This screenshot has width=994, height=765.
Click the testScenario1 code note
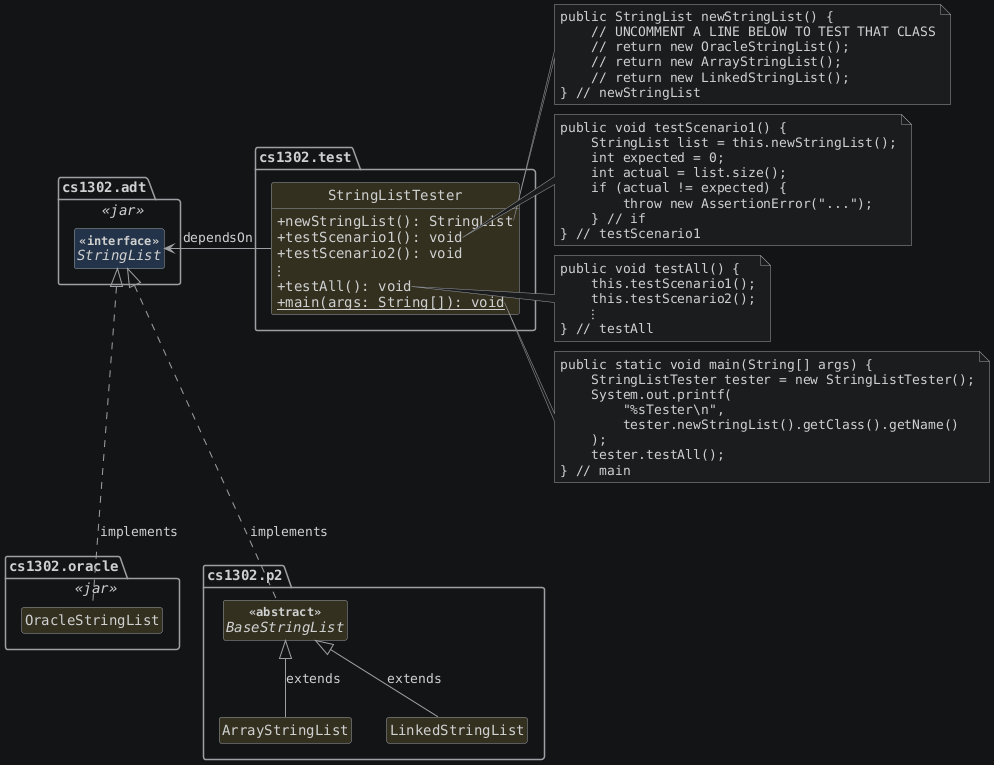(x=733, y=180)
